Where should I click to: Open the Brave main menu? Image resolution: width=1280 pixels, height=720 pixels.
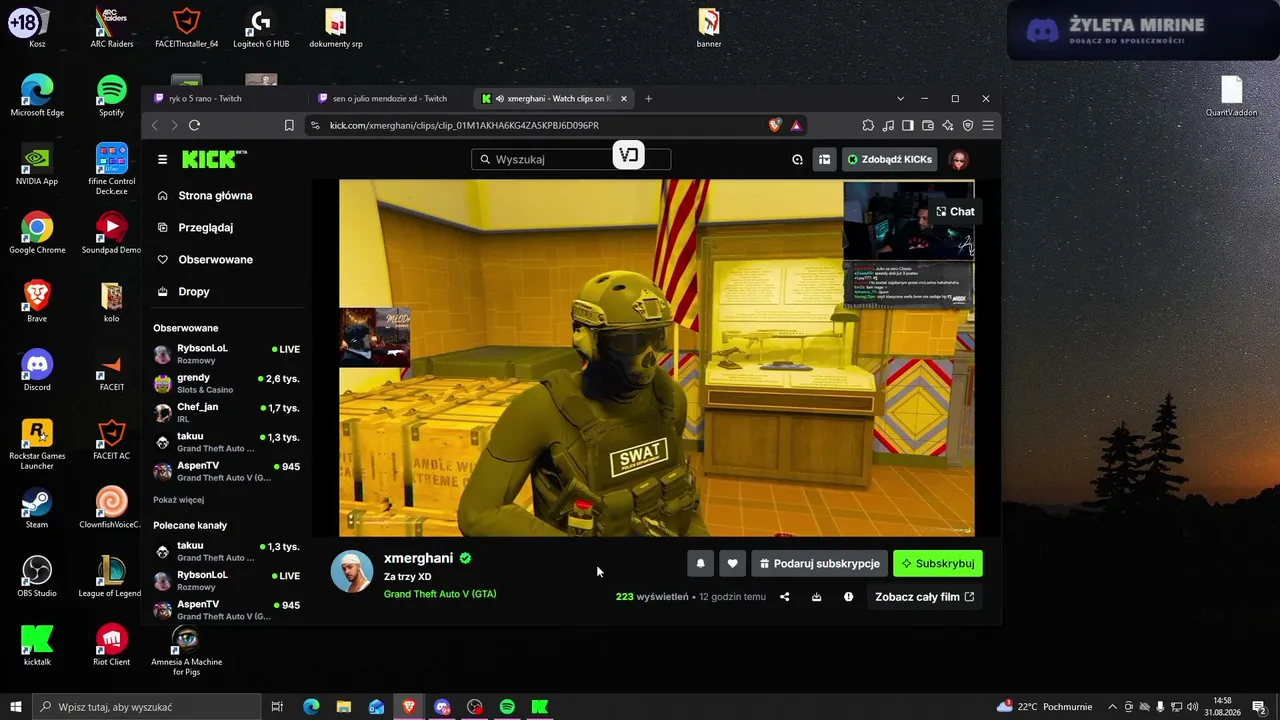(x=988, y=125)
